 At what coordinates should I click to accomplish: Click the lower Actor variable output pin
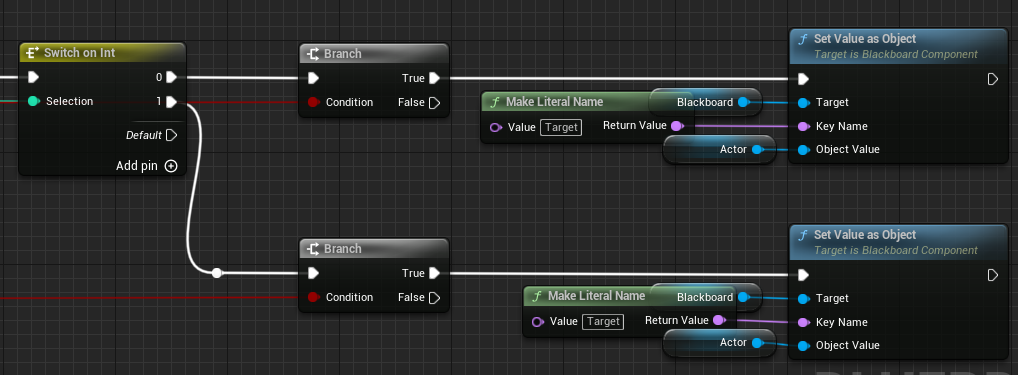757,342
